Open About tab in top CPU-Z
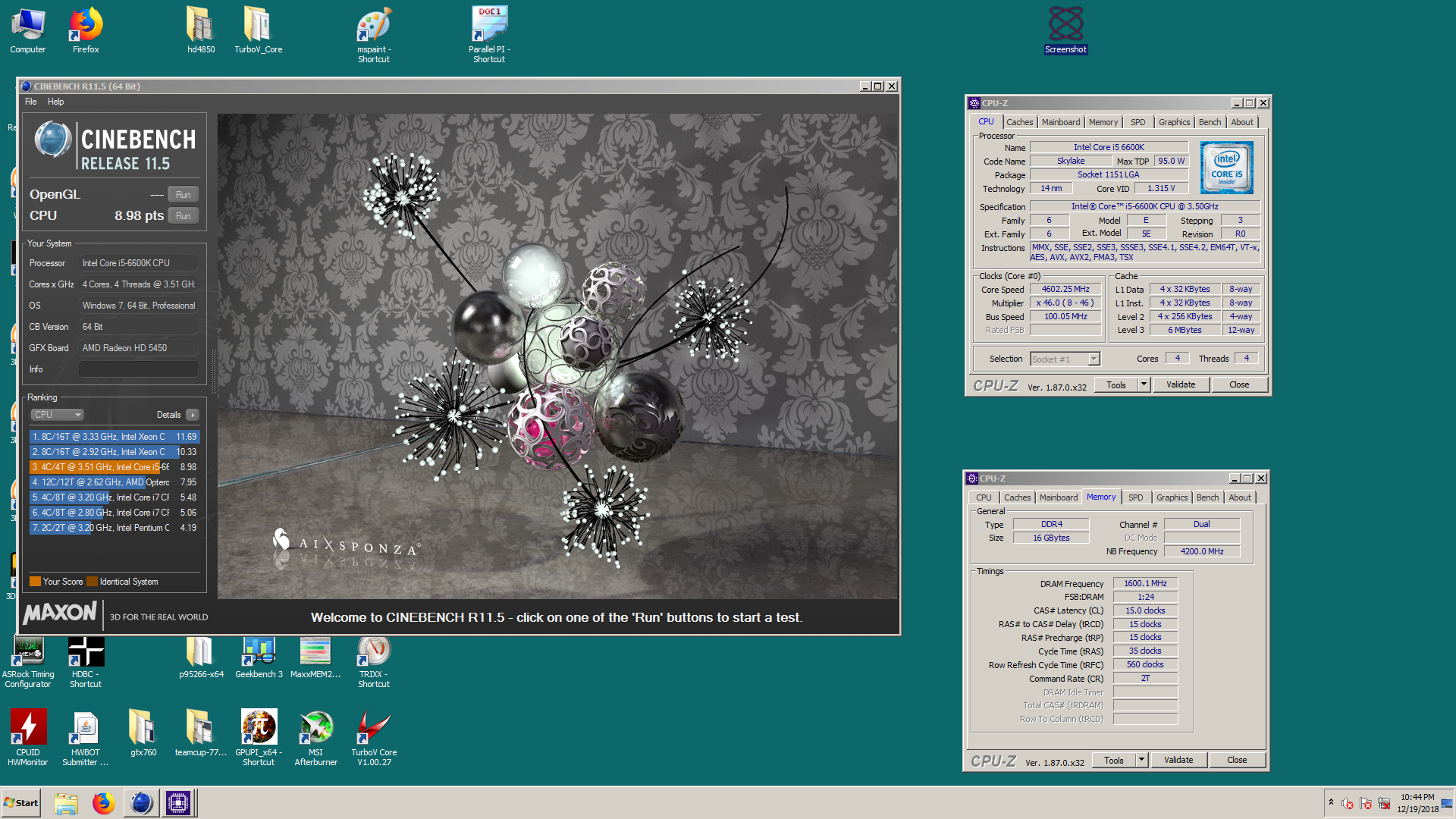Image resolution: width=1456 pixels, height=819 pixels. 1241,122
